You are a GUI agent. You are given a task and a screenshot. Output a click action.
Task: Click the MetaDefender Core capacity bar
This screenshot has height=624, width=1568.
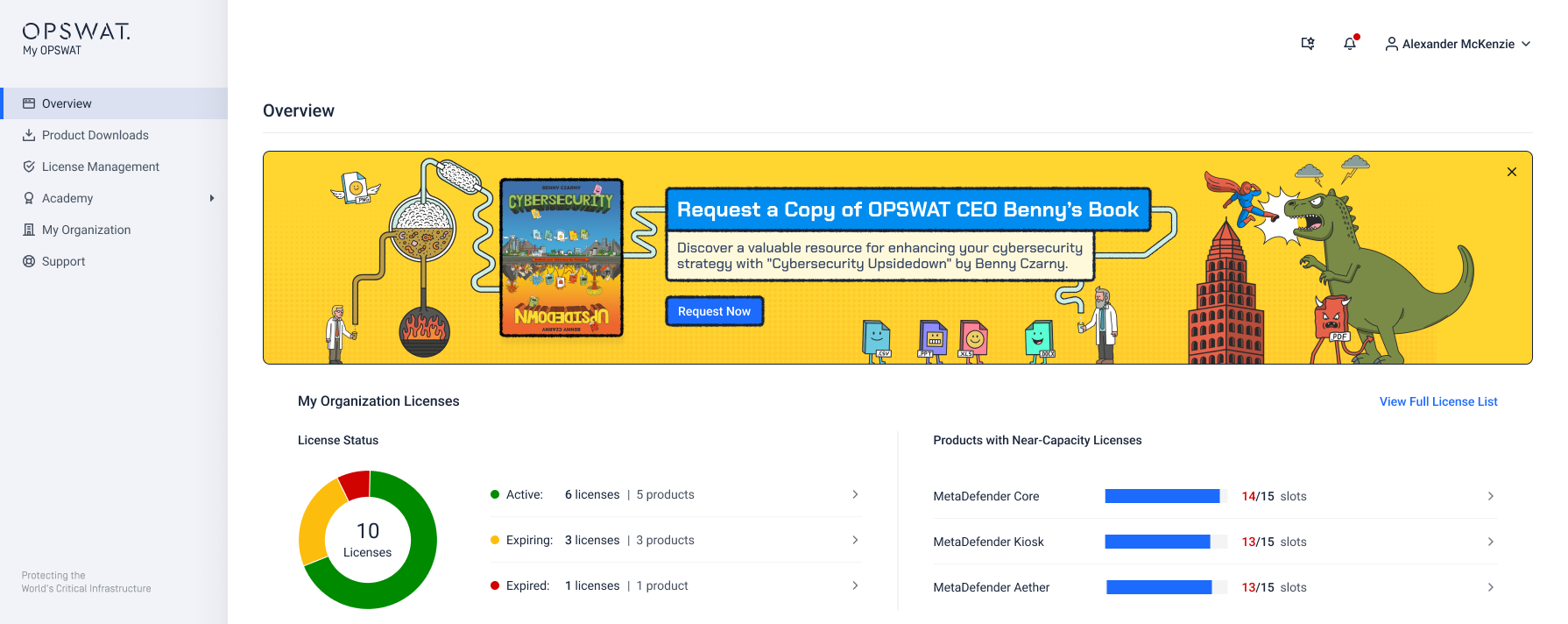tap(1166, 496)
